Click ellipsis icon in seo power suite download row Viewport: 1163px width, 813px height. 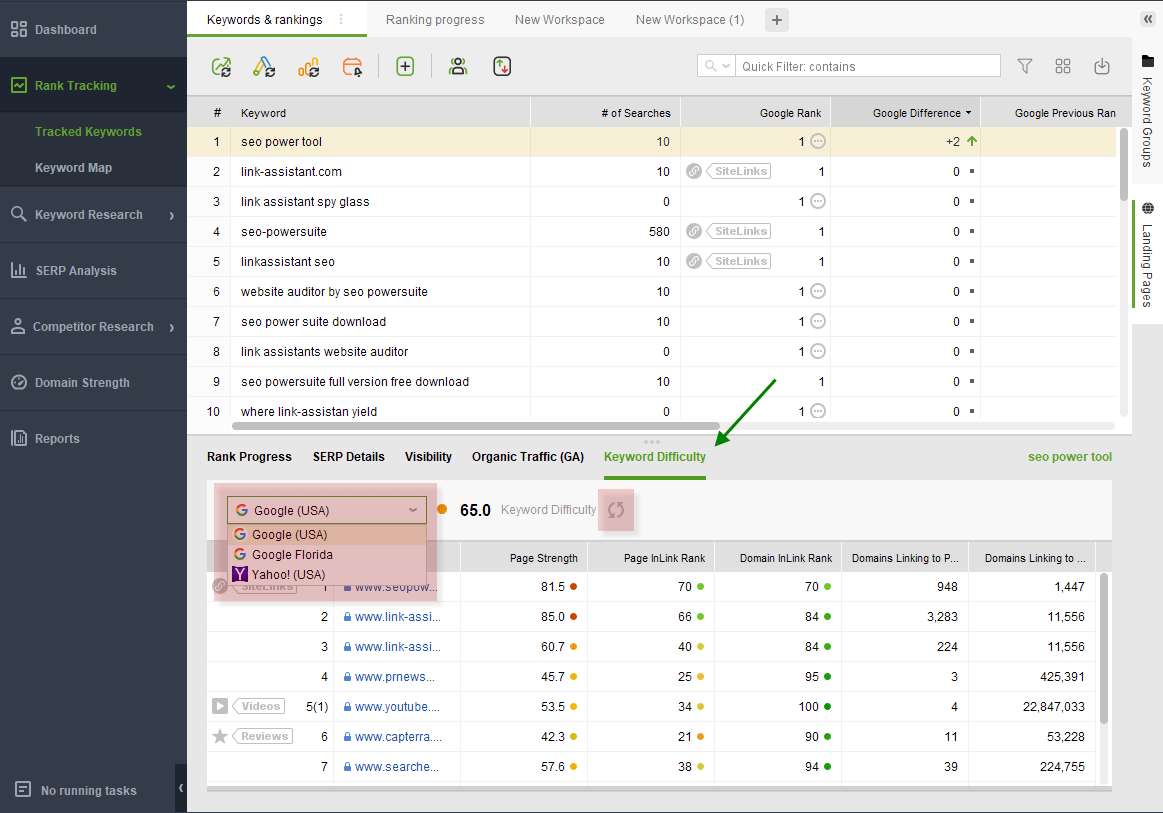coord(817,321)
